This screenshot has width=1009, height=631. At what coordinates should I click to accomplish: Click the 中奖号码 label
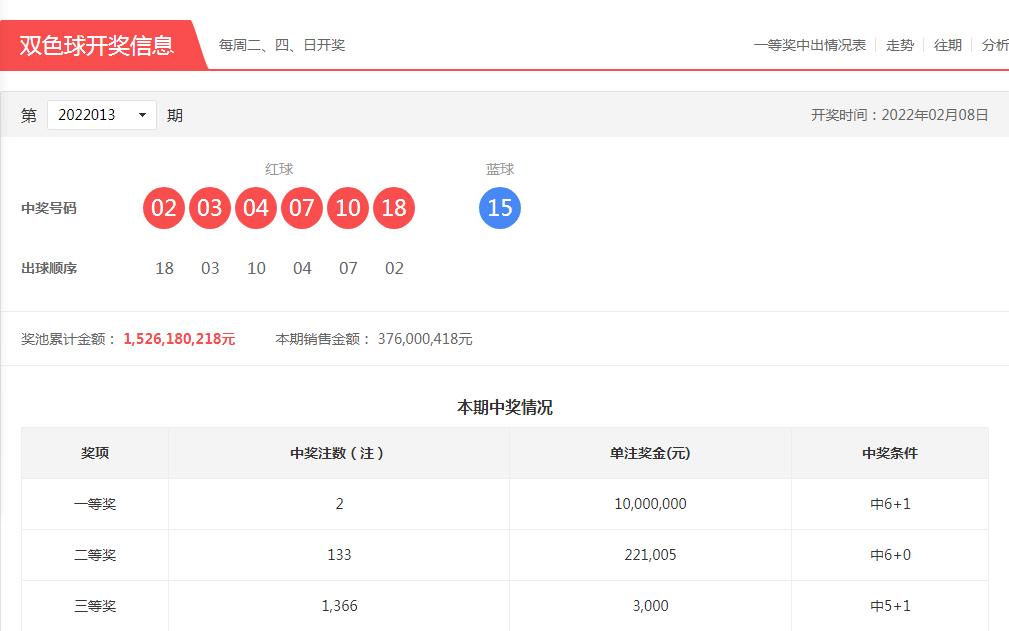(x=49, y=208)
